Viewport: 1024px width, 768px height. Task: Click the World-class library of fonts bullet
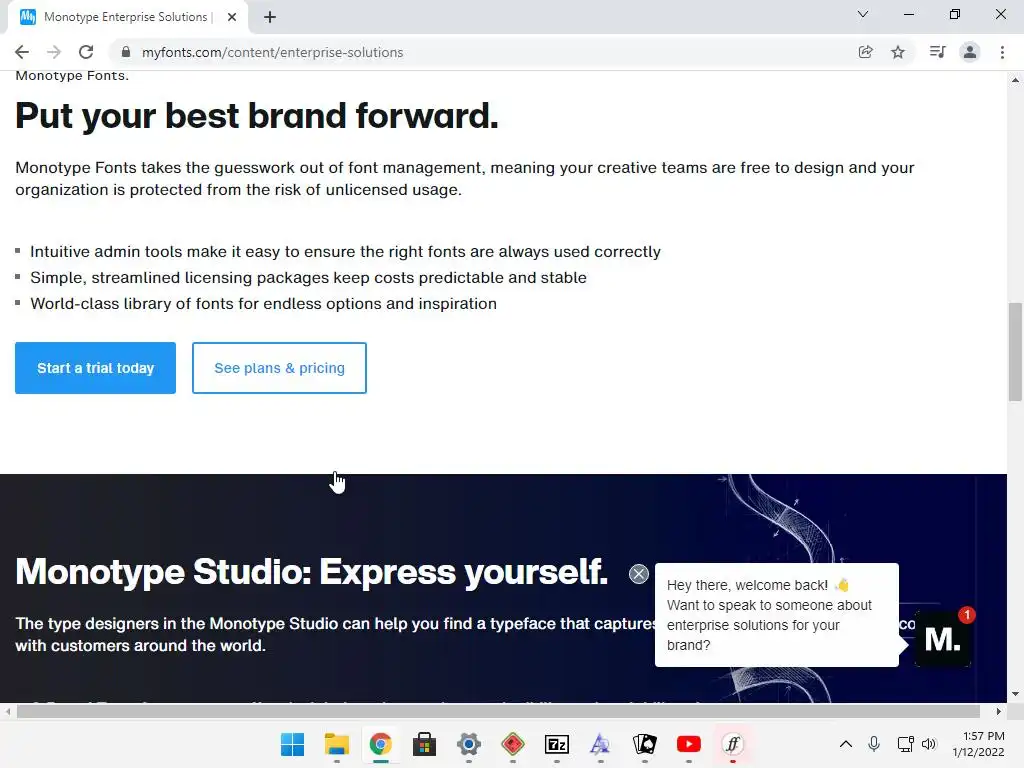[x=263, y=304]
